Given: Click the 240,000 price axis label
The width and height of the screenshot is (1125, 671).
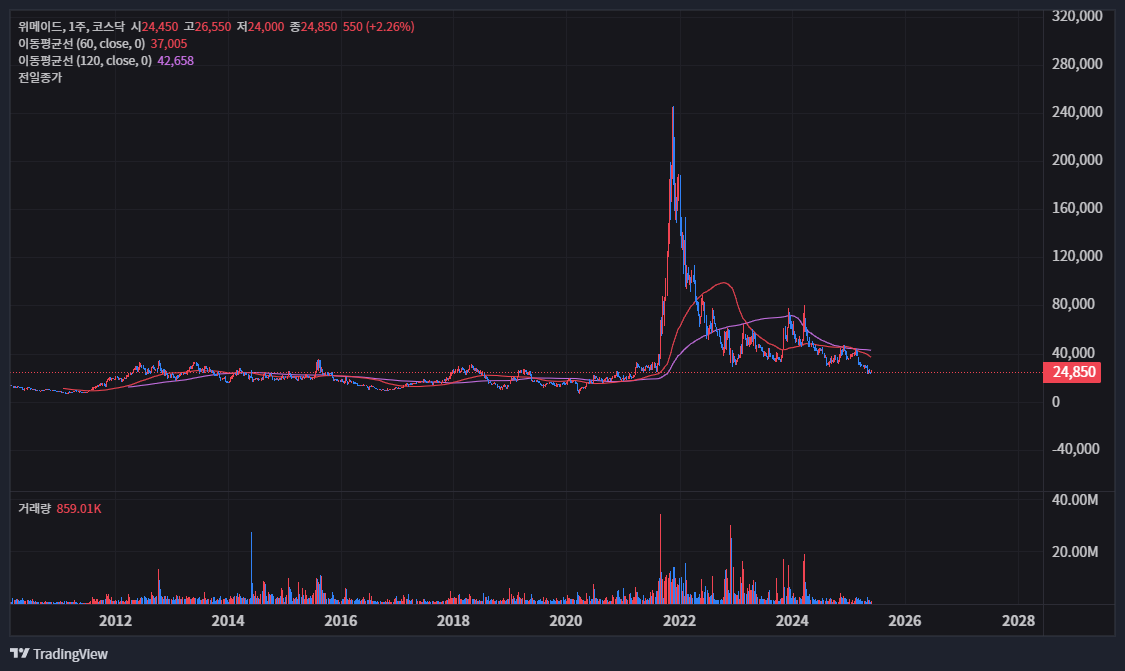Looking at the screenshot, I should [1077, 112].
